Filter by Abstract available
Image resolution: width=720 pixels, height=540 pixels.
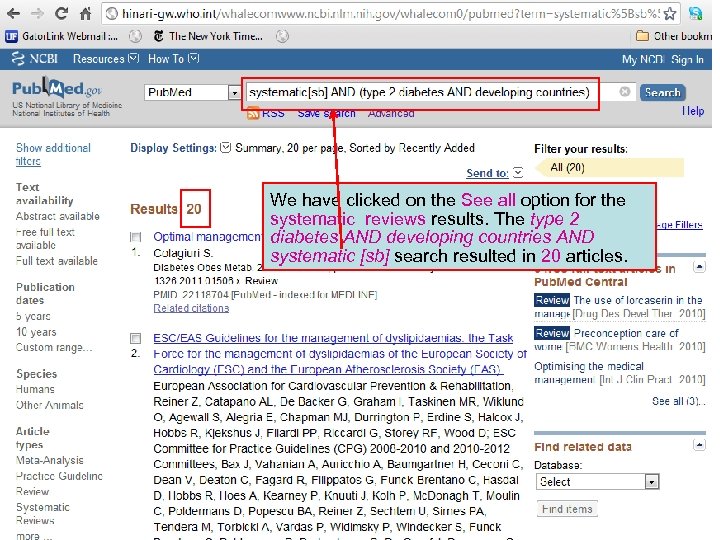click(58, 216)
